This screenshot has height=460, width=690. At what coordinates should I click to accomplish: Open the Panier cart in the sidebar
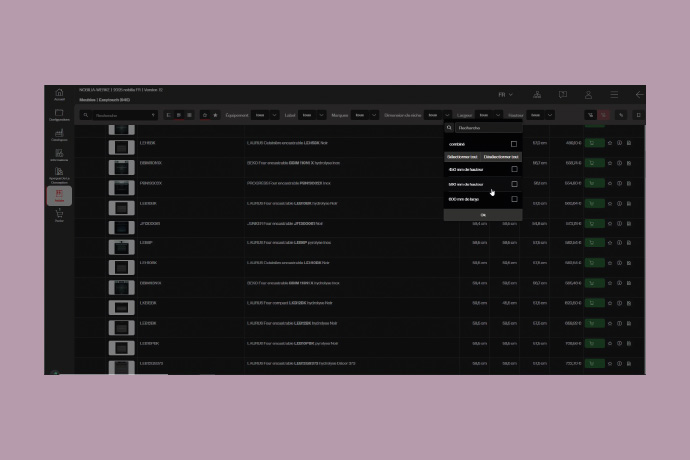[59, 216]
